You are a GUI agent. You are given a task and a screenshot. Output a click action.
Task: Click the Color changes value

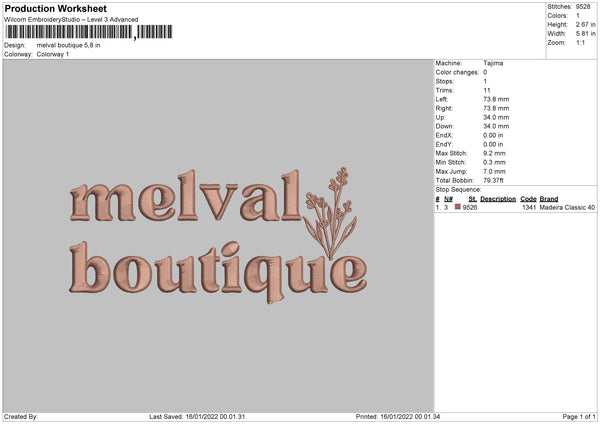click(485, 72)
